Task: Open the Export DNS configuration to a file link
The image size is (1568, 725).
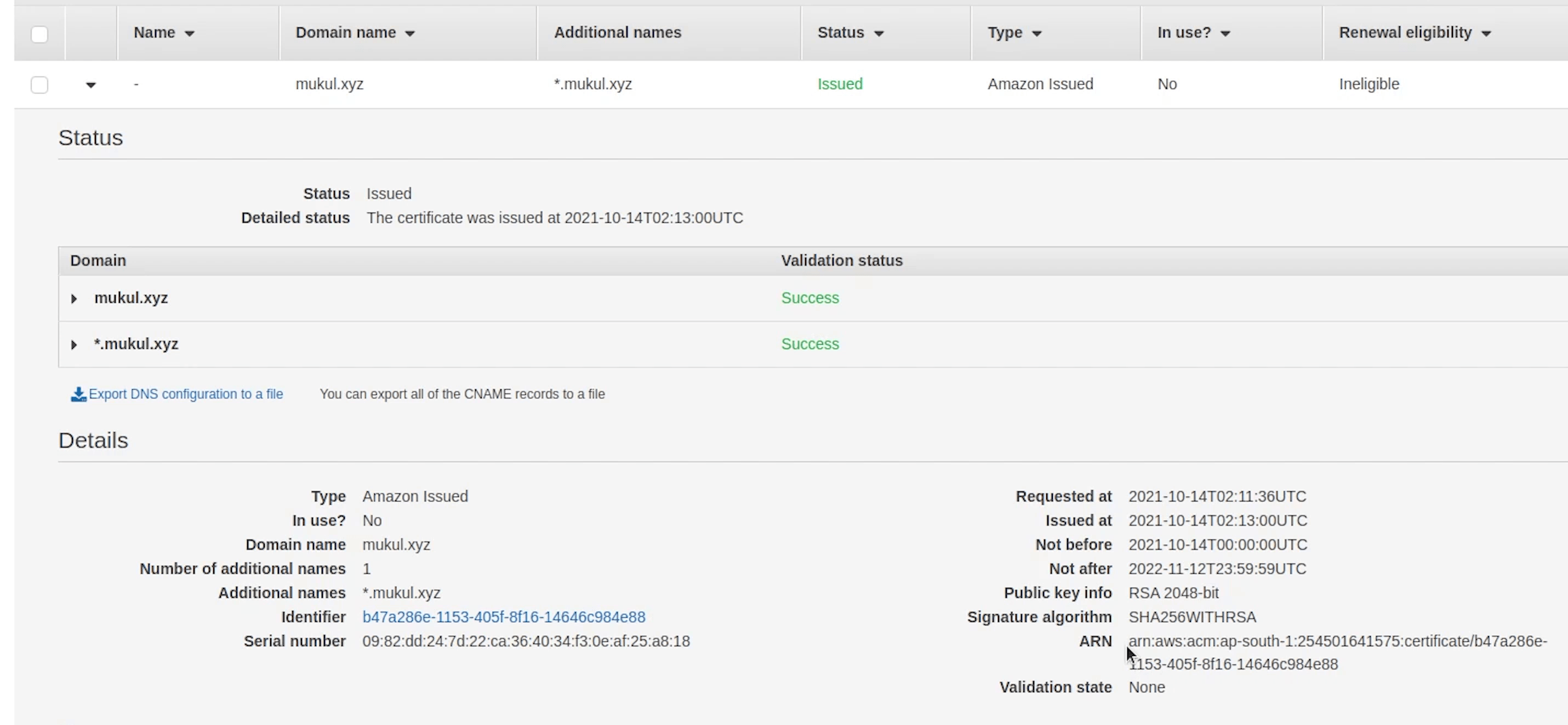Action: click(186, 394)
